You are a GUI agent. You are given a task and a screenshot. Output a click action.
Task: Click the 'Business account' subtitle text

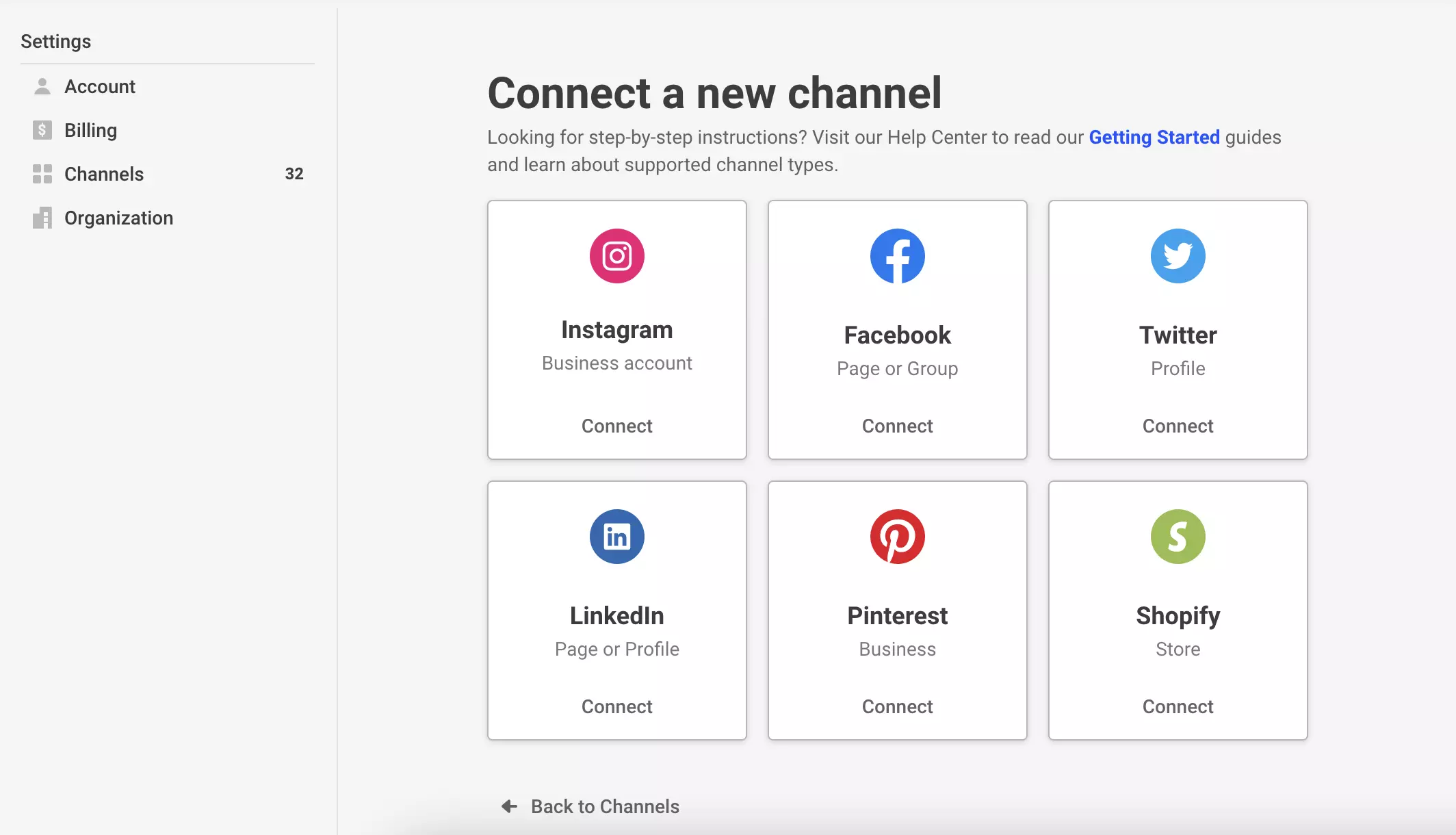point(616,363)
